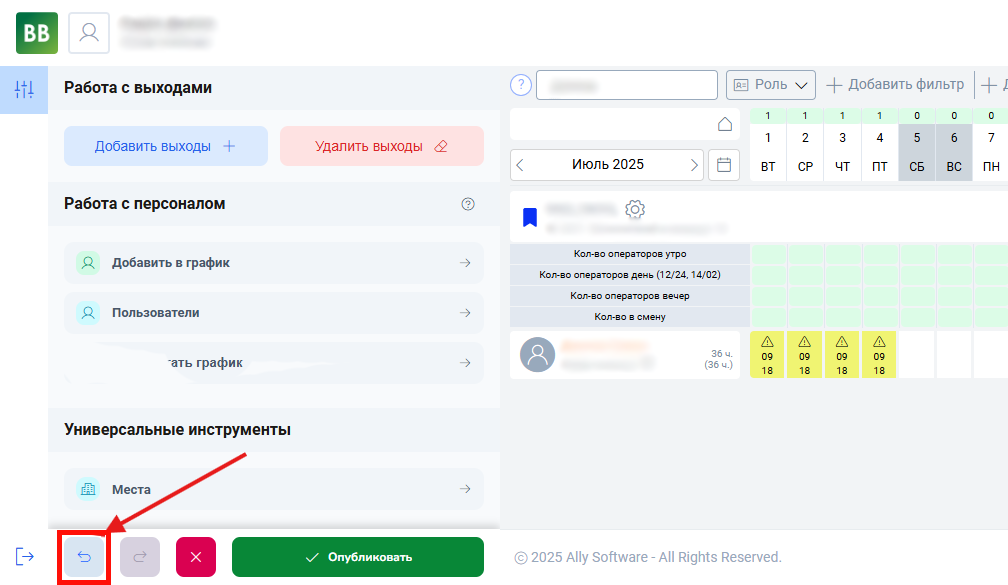The image size is (1008, 585).
Task: Open the help question mark near search
Action: pyautogui.click(x=520, y=85)
